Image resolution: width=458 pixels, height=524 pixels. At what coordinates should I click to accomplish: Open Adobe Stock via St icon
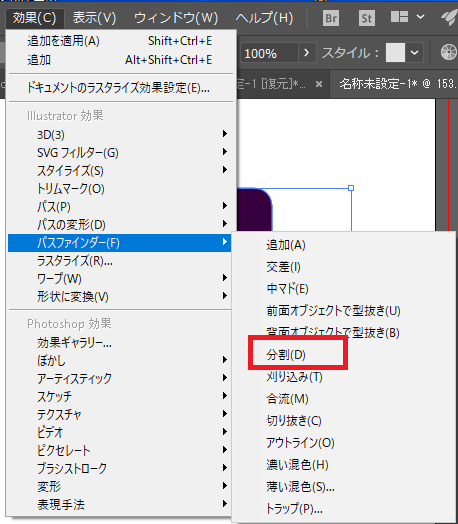[x=366, y=18]
